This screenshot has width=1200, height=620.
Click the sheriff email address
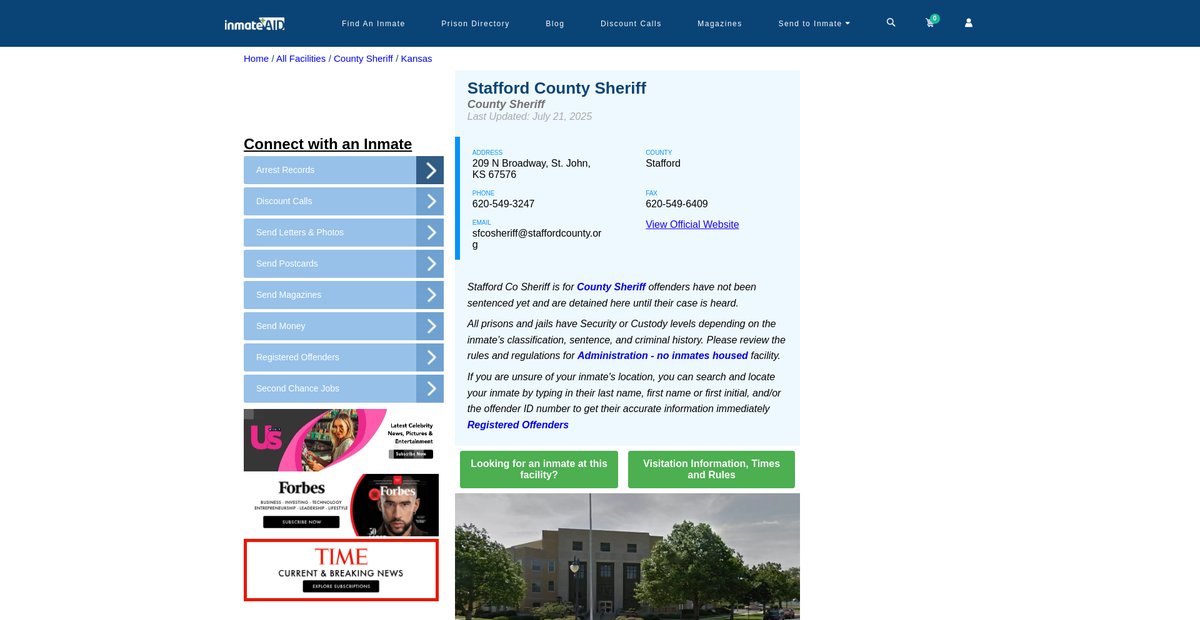[537, 239]
